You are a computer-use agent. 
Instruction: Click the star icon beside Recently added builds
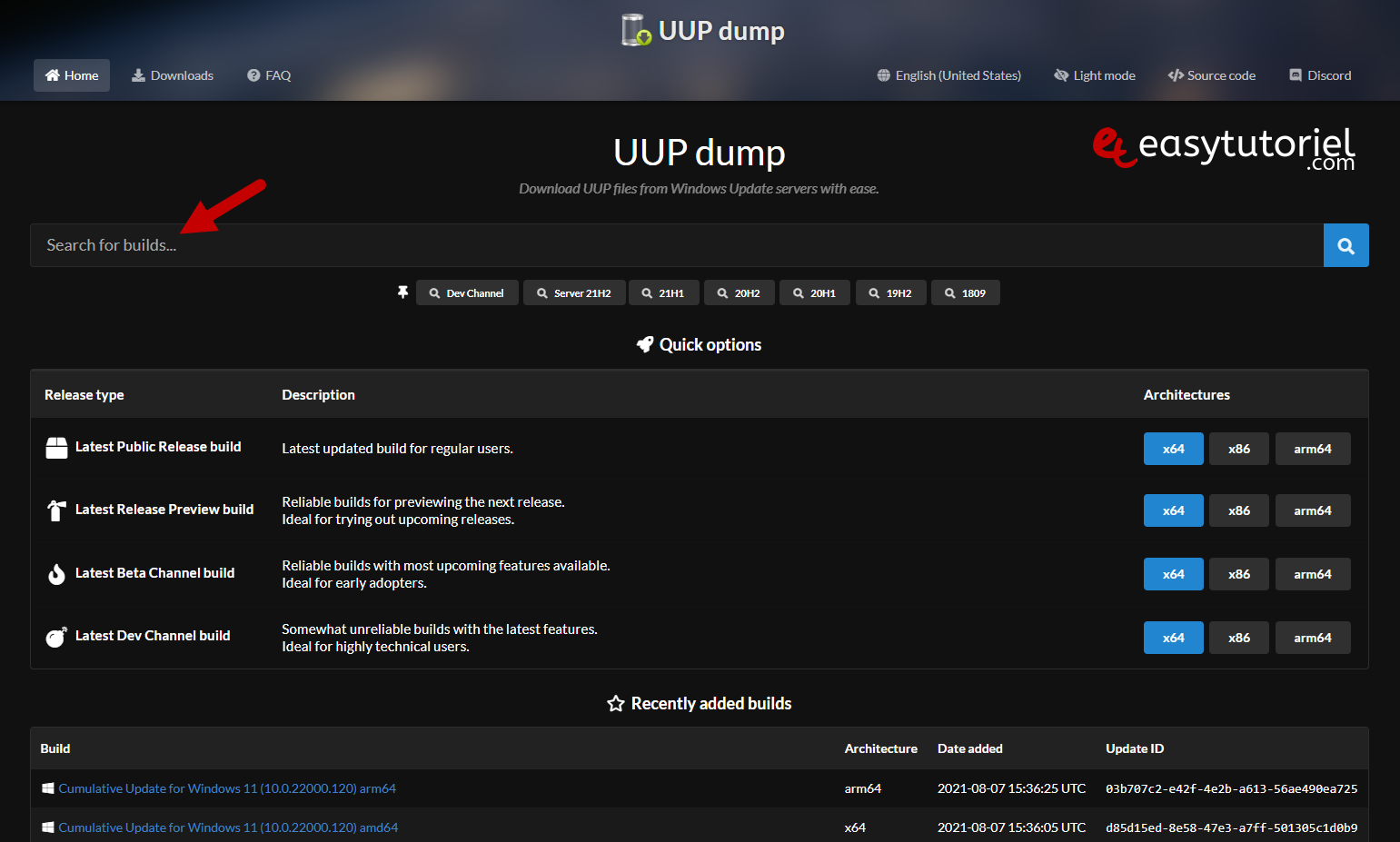pos(615,704)
